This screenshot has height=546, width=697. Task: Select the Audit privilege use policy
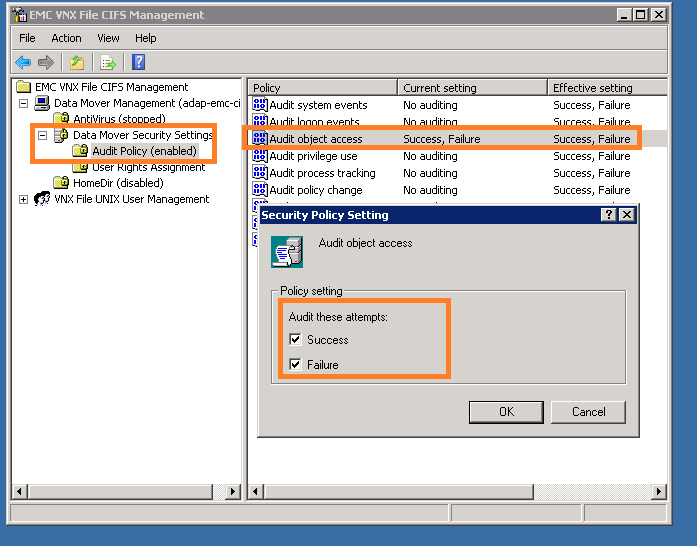click(312, 156)
